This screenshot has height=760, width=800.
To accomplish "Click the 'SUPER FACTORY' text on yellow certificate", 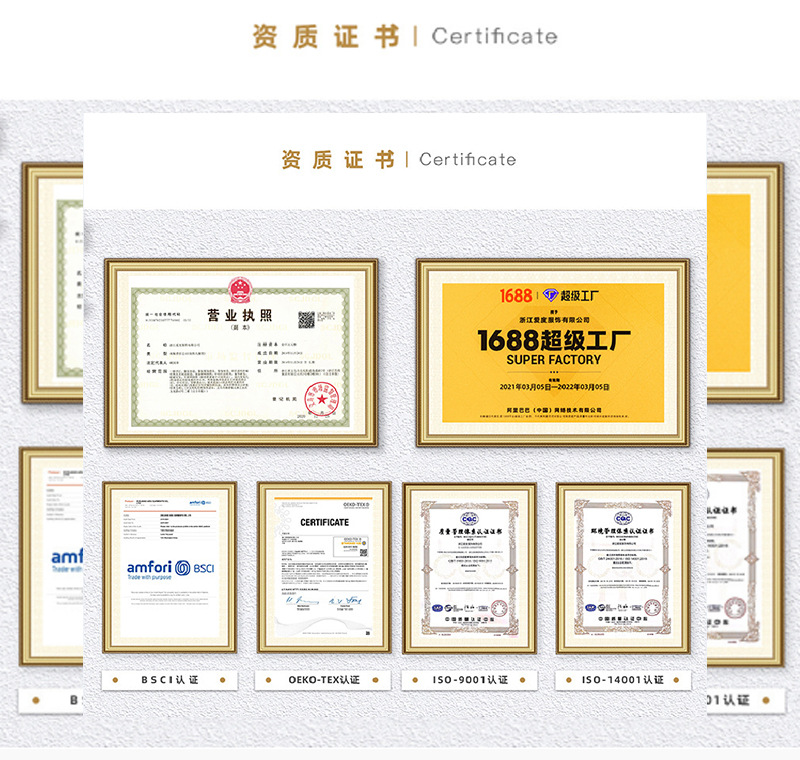I will 554,360.
